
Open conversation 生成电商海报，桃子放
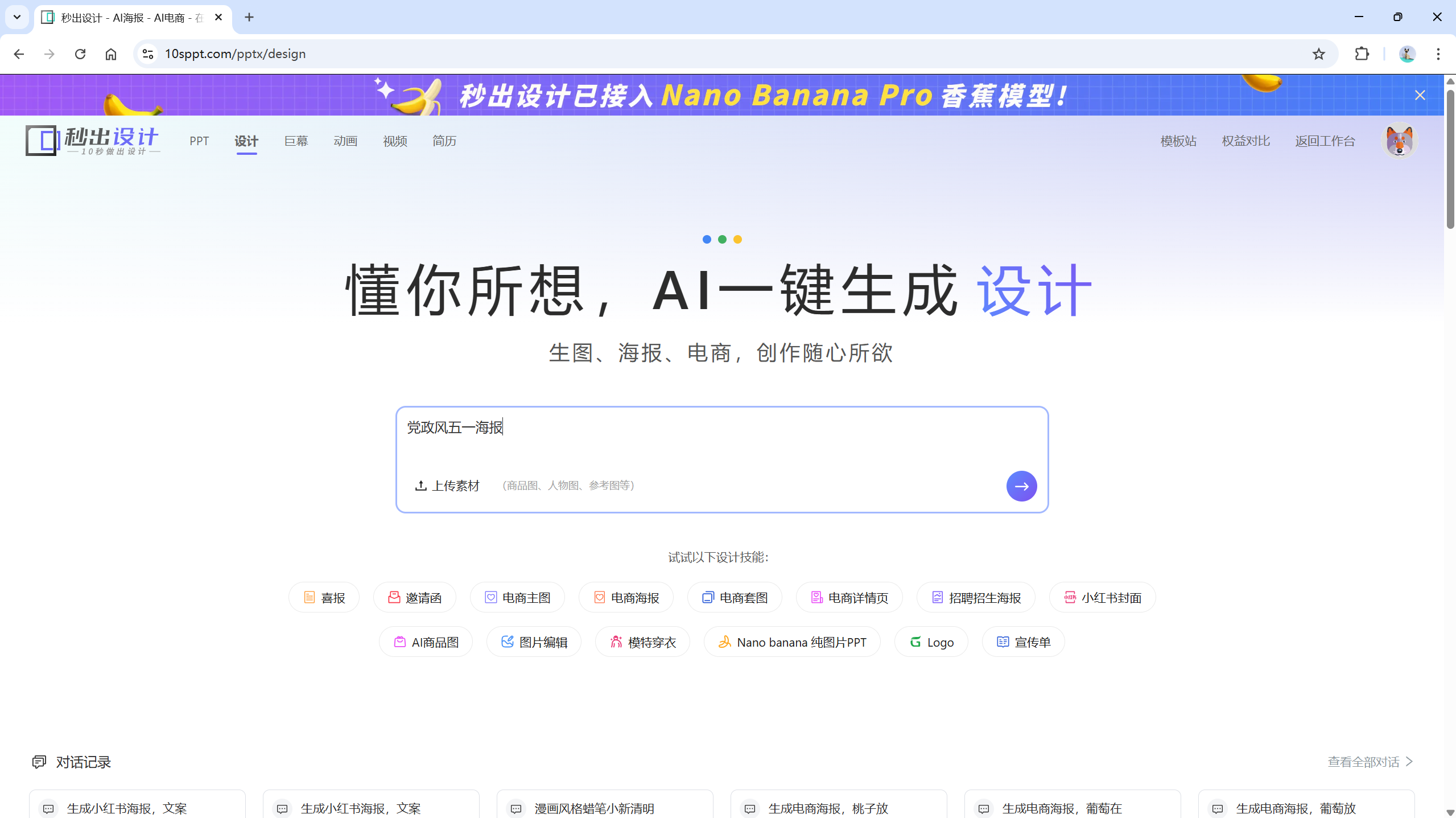tap(839, 804)
